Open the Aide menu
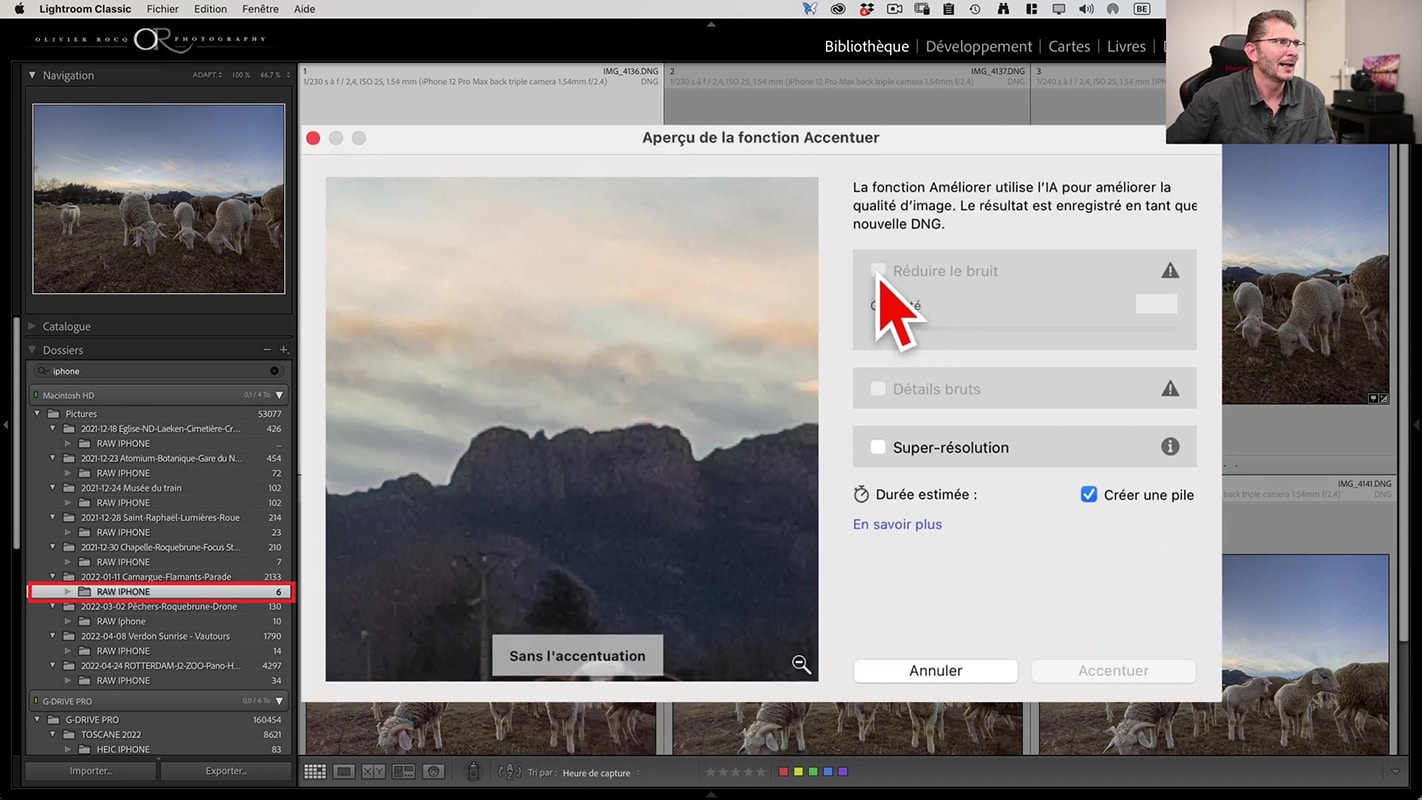The image size is (1422, 800). coord(304,9)
